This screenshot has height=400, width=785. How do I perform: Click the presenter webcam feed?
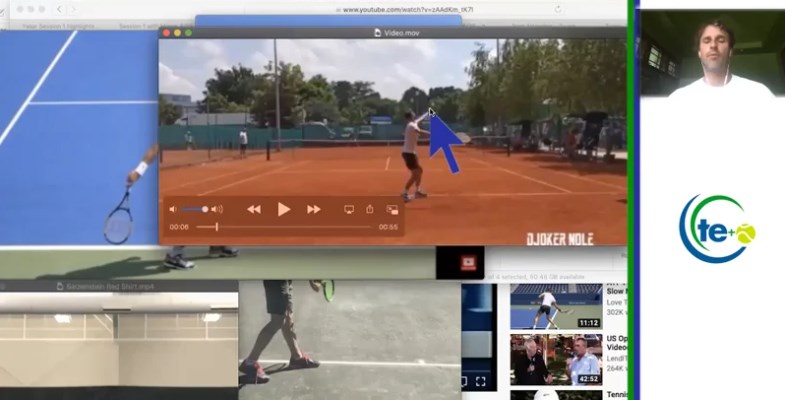point(713,53)
